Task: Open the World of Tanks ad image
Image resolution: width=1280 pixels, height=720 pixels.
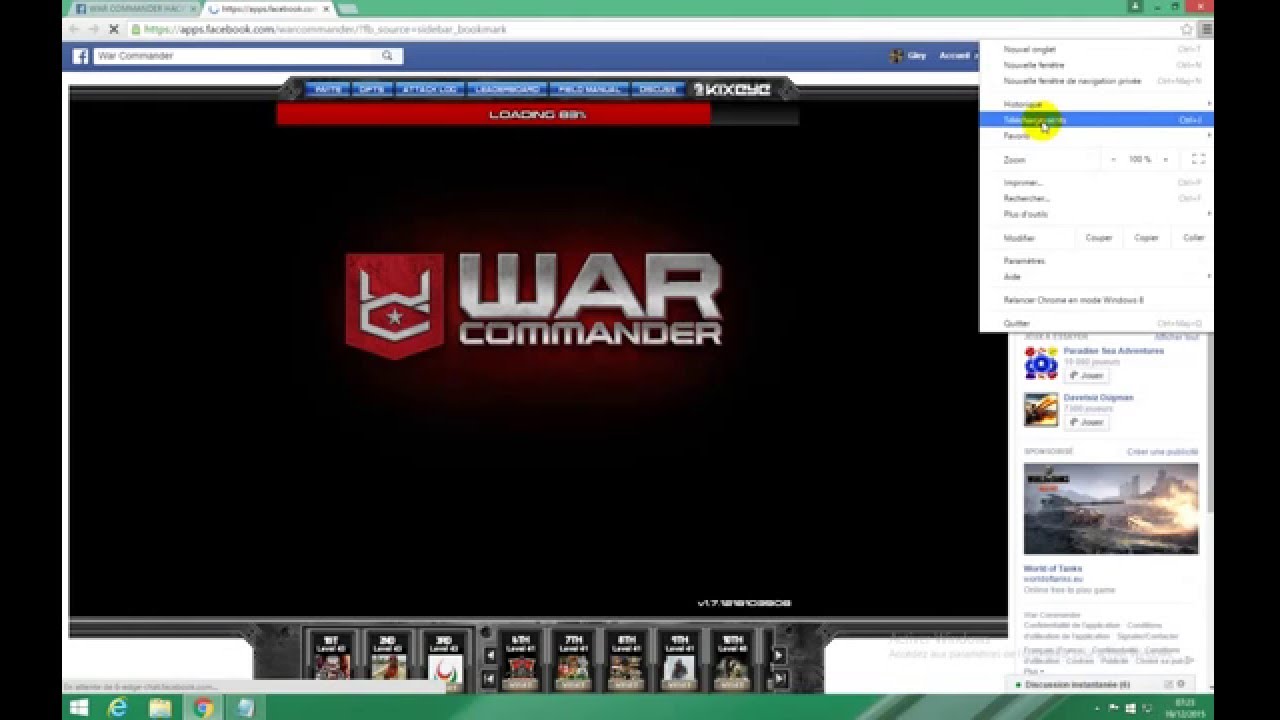Action: (x=1110, y=509)
